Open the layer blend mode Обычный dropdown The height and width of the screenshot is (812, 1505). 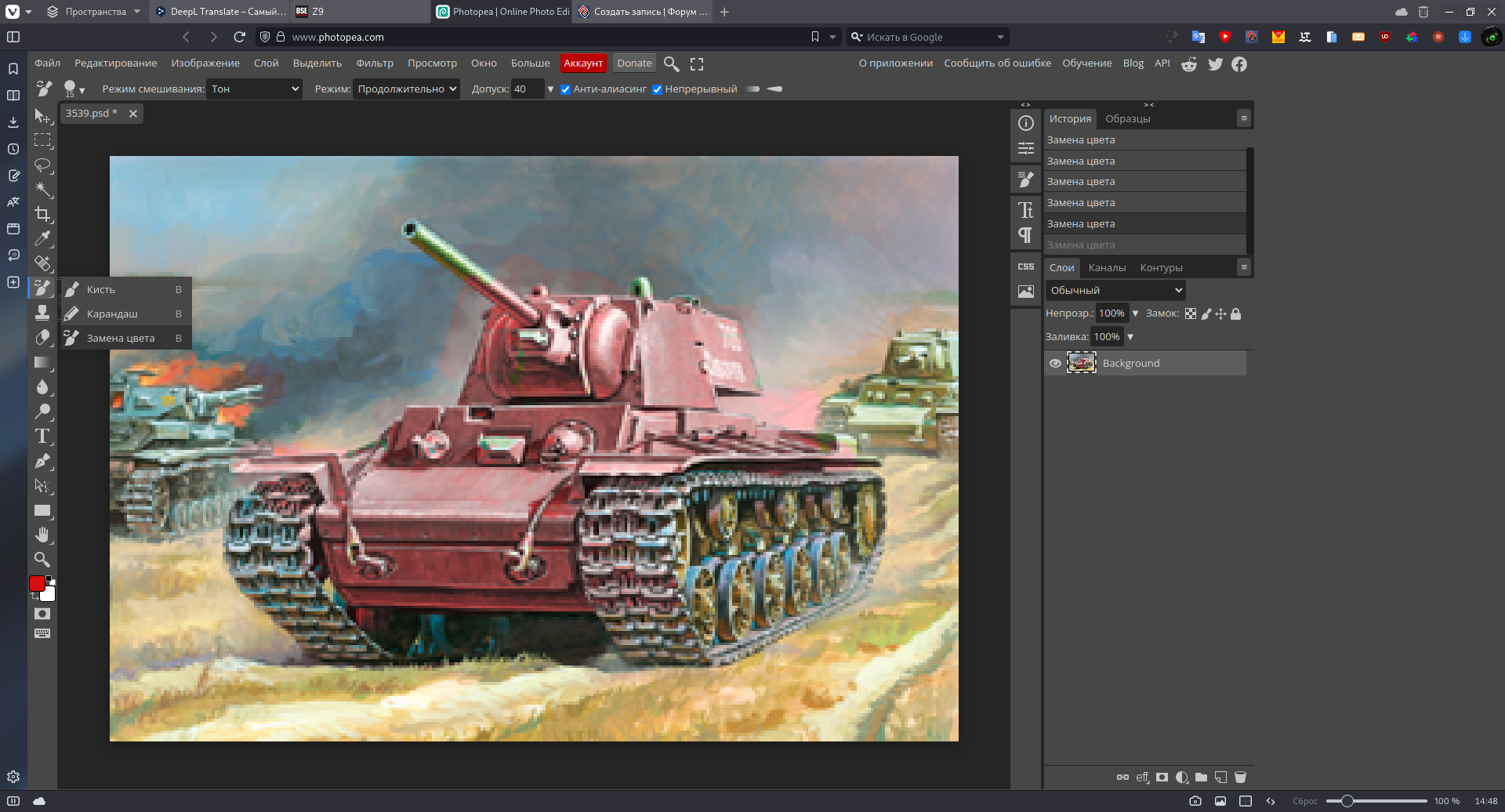tap(1115, 291)
